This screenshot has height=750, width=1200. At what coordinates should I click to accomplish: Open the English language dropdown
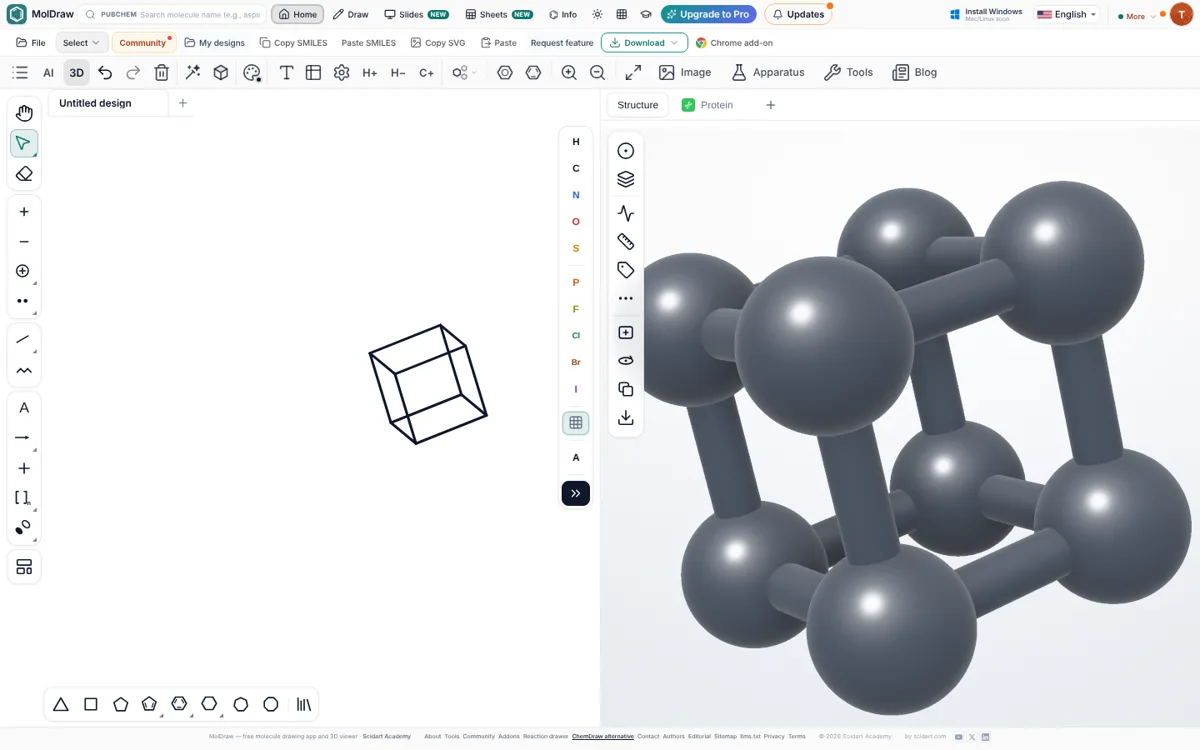(1067, 15)
